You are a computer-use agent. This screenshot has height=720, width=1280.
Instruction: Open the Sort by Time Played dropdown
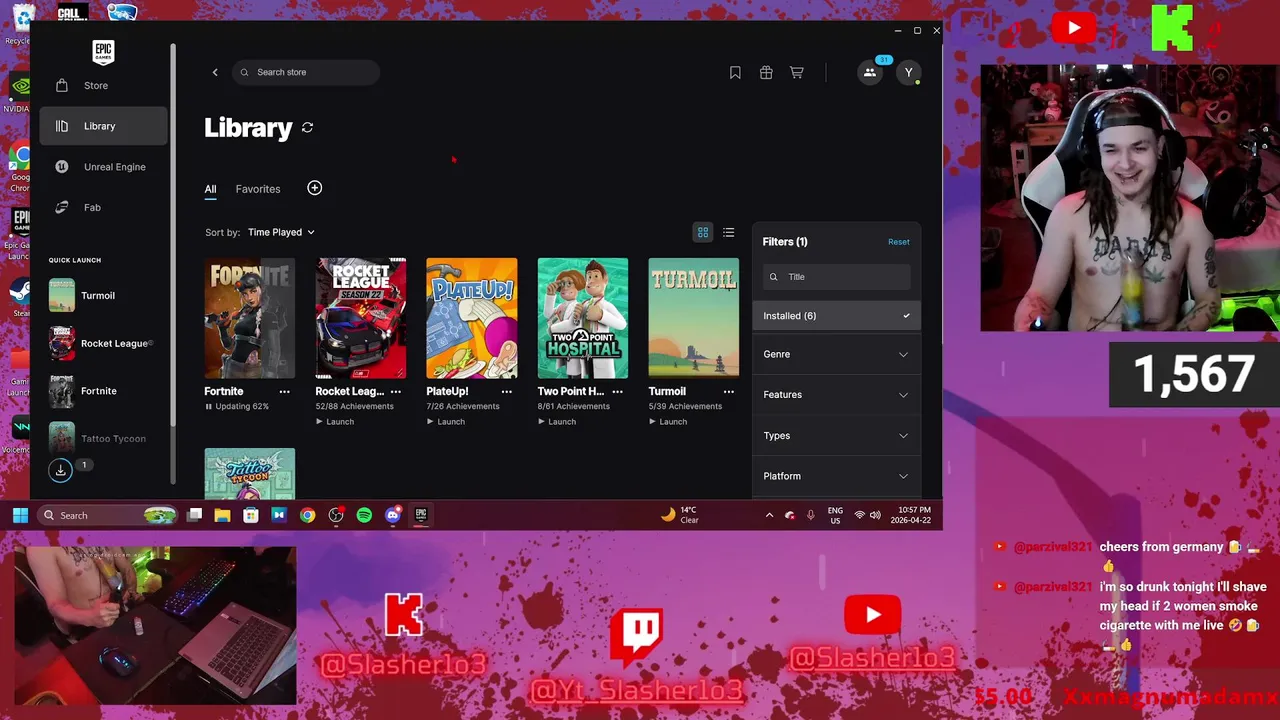click(281, 232)
